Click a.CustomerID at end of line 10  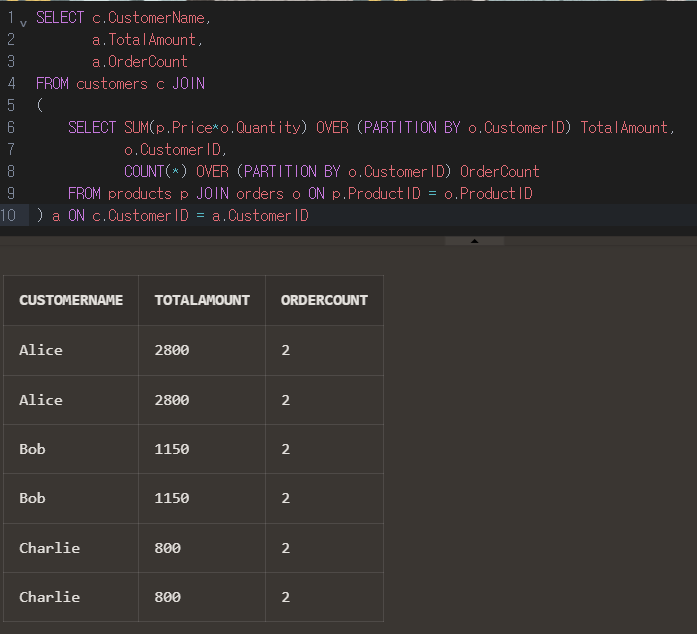[x=260, y=216]
